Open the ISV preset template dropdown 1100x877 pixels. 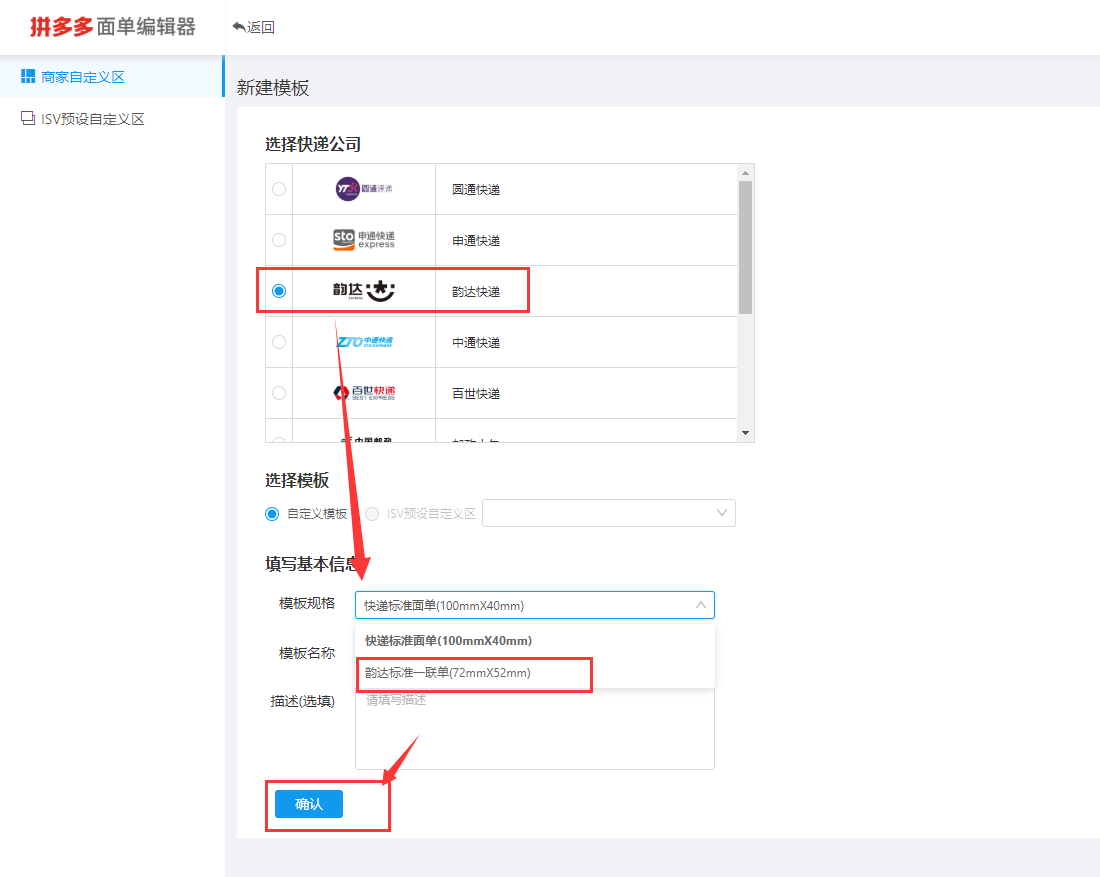coord(609,513)
